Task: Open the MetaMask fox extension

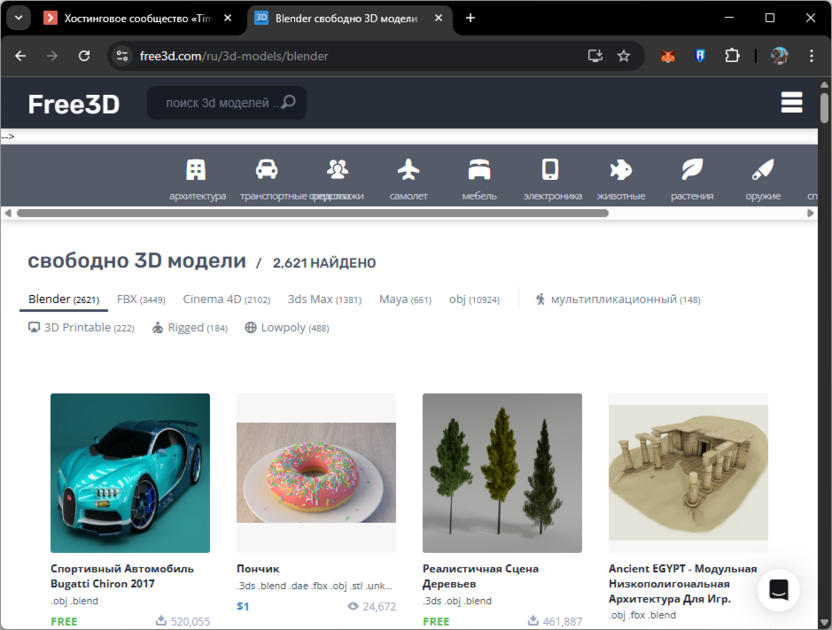Action: point(668,56)
